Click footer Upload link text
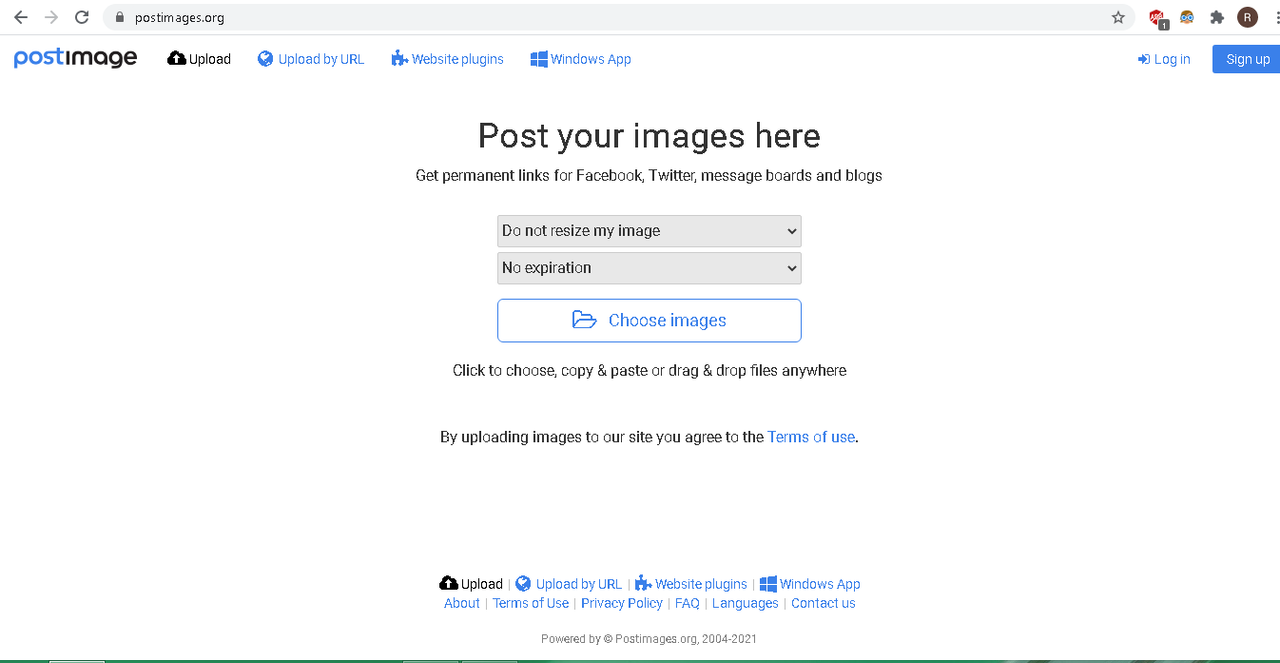 tap(482, 584)
